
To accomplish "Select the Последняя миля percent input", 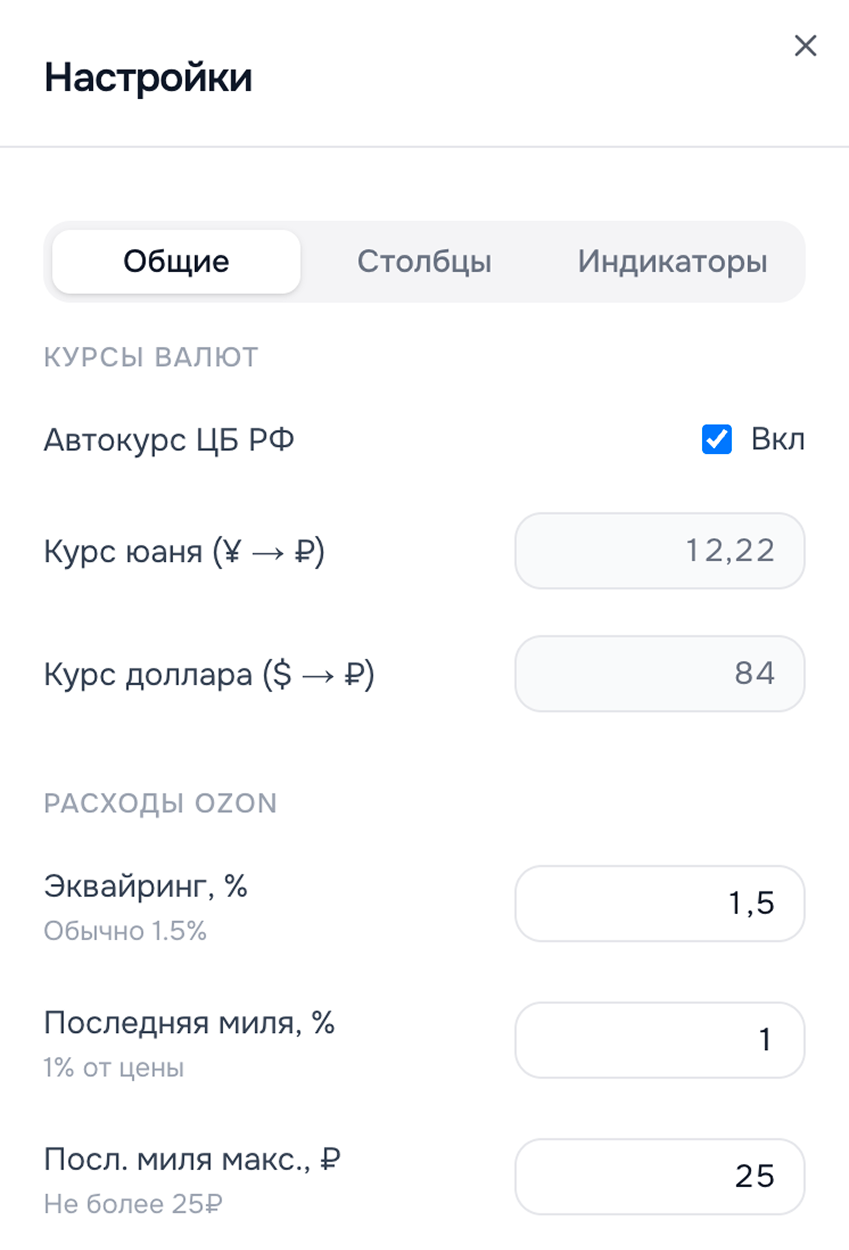I will 659,1040.
